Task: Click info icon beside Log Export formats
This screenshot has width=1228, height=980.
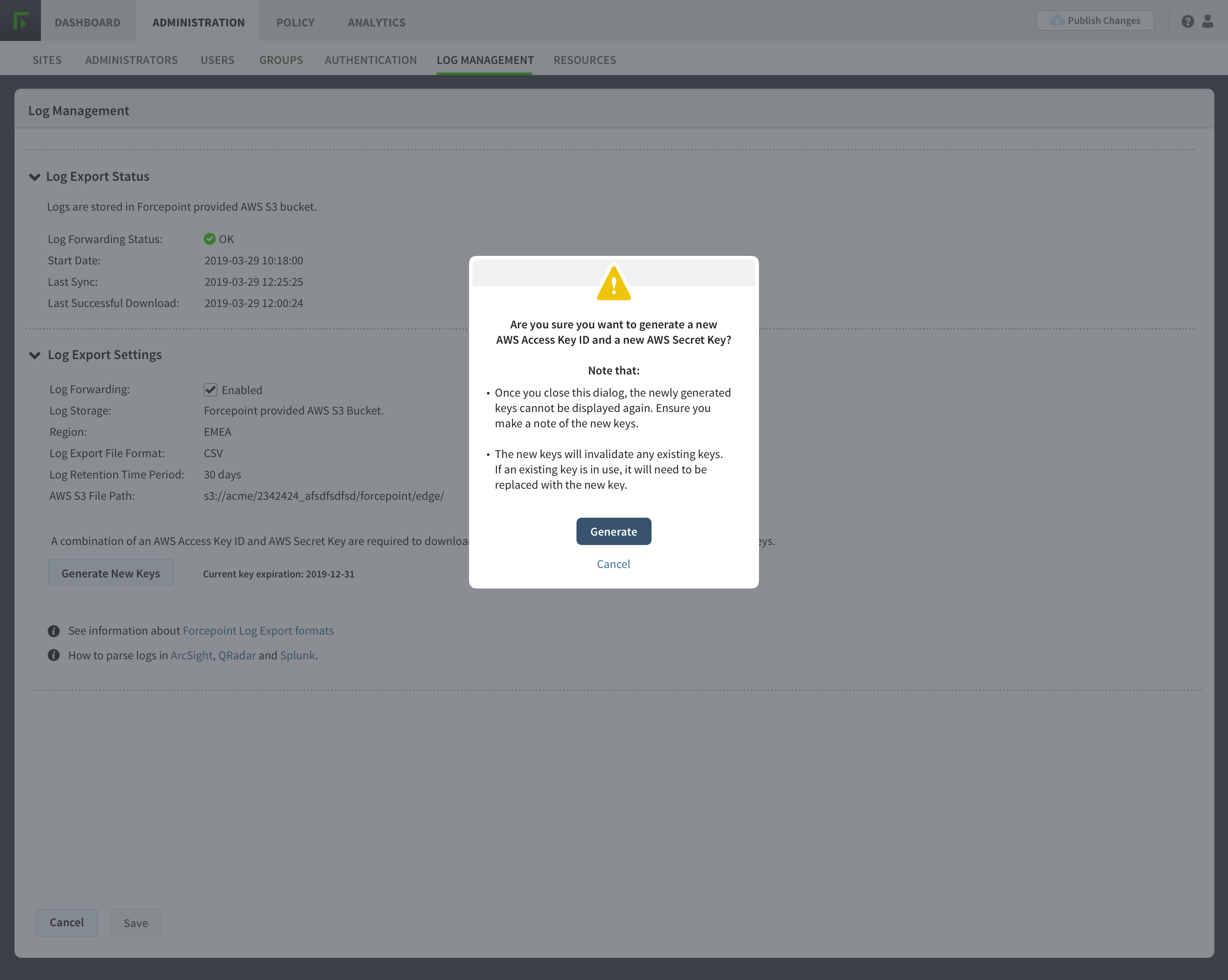Action: [x=54, y=631]
